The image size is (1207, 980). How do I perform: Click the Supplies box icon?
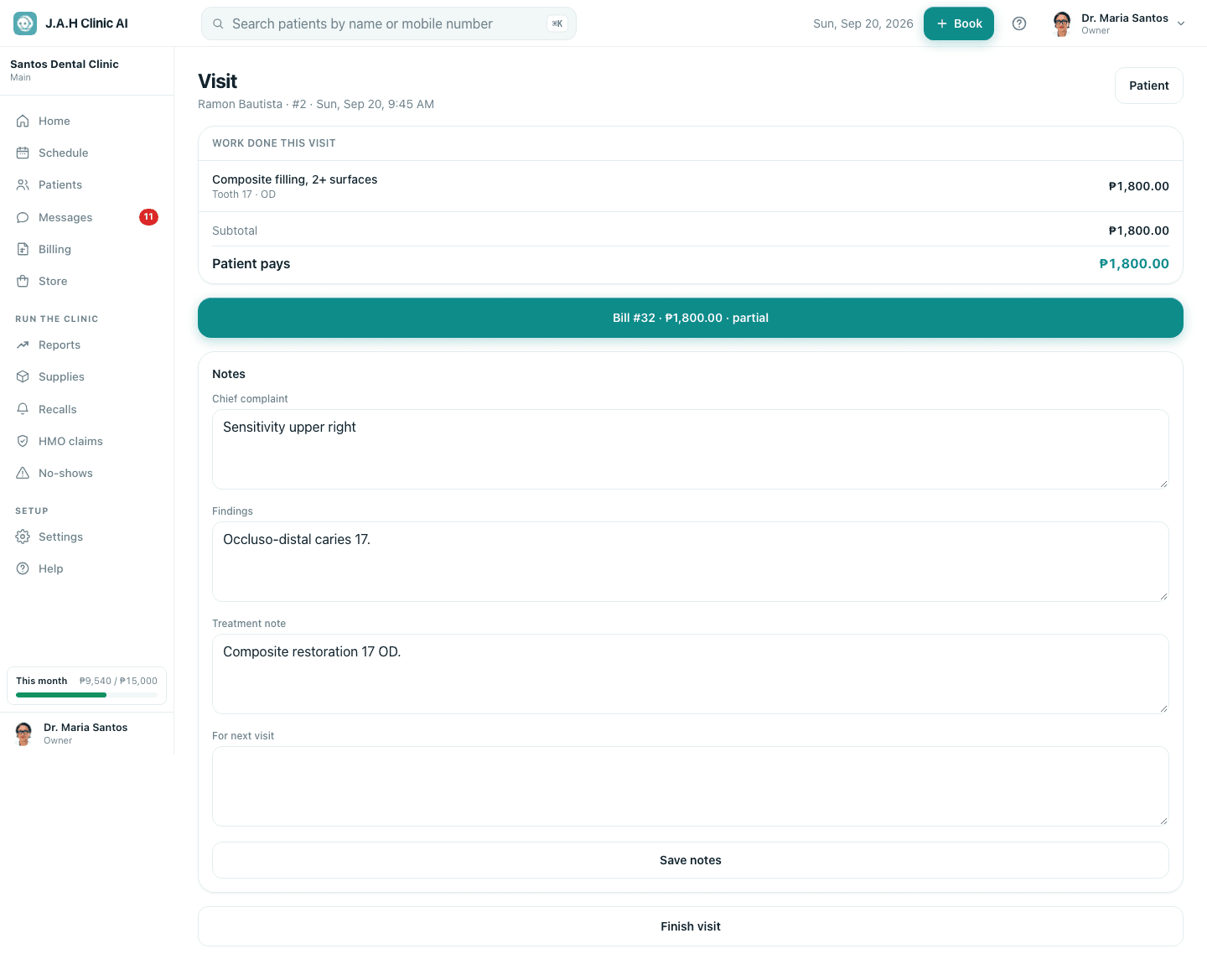point(23,376)
